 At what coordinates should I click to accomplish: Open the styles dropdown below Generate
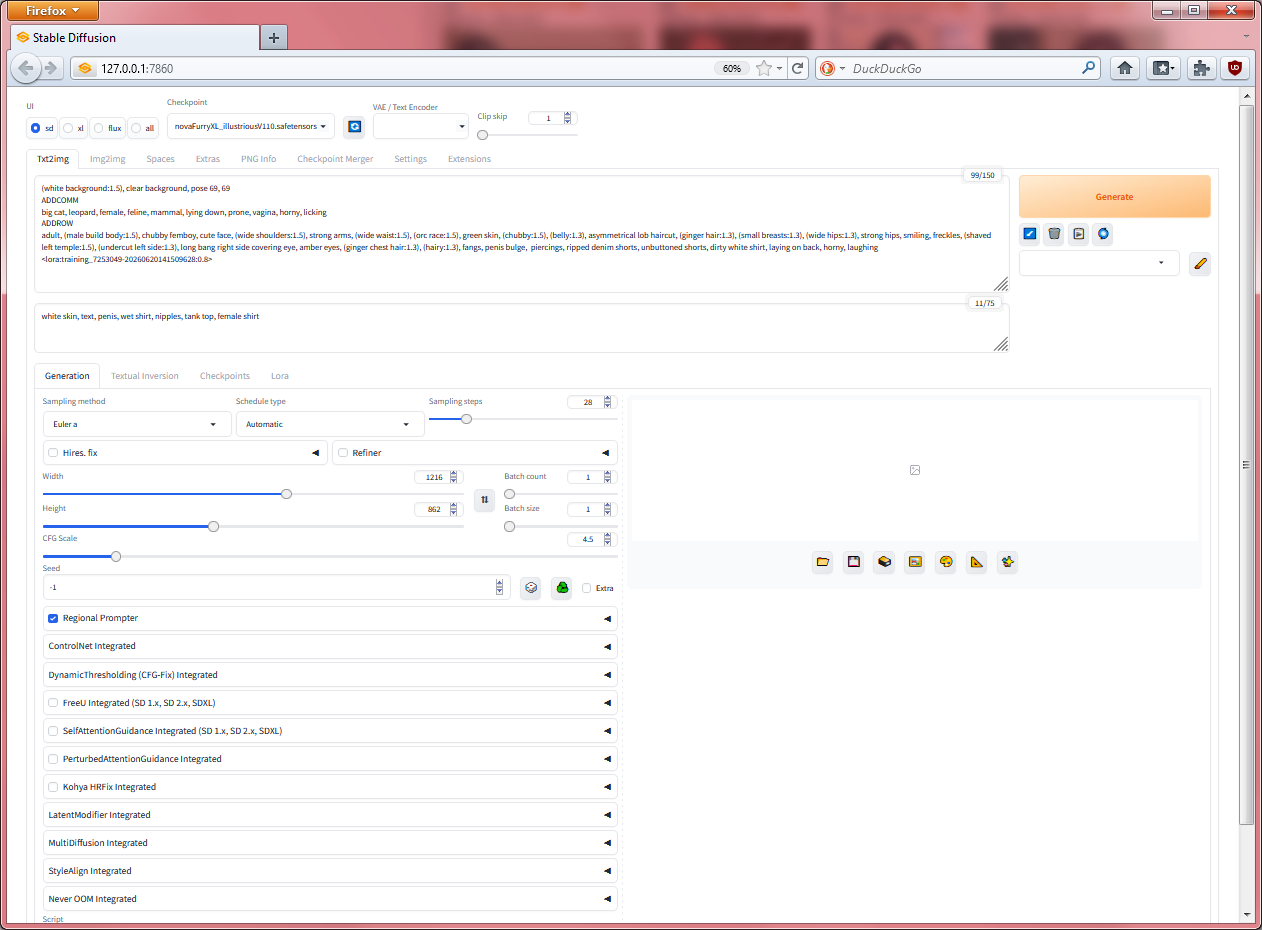tap(1099, 263)
